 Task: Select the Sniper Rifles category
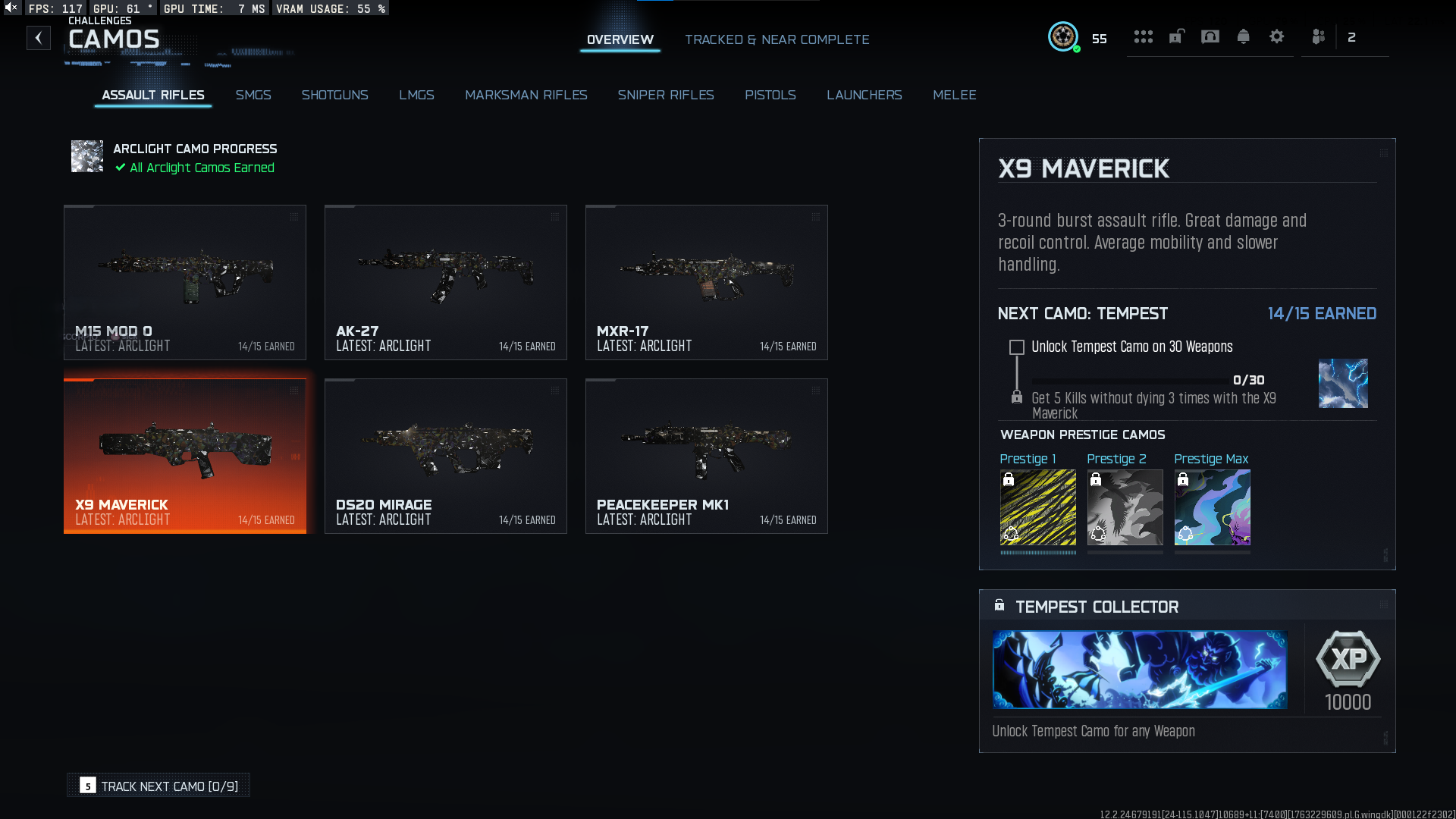click(665, 95)
